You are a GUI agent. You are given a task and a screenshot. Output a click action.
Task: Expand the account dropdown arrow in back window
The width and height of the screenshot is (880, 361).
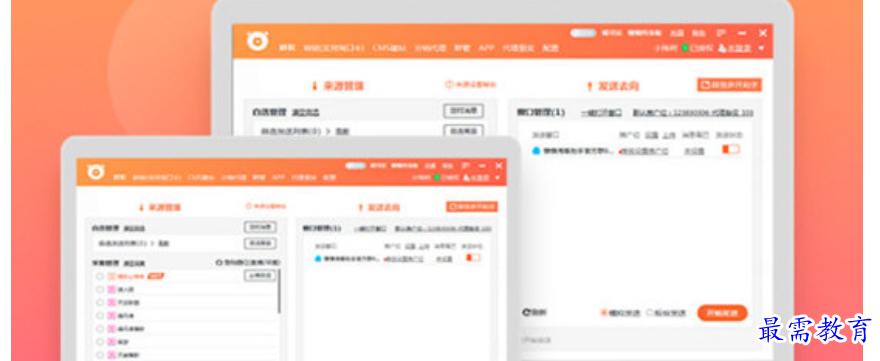761,48
